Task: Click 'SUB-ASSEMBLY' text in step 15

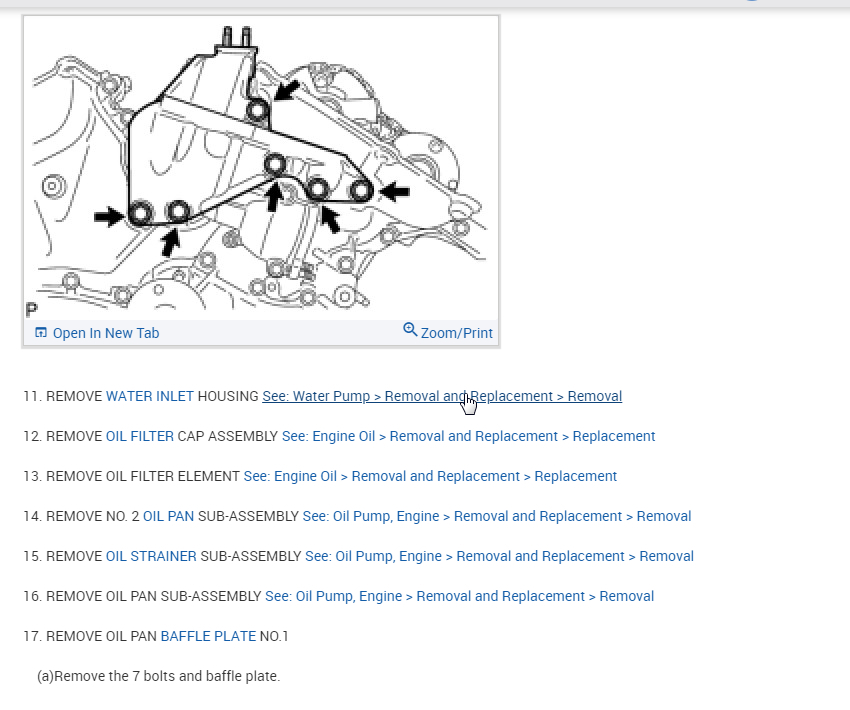Action: pyautogui.click(x=250, y=556)
